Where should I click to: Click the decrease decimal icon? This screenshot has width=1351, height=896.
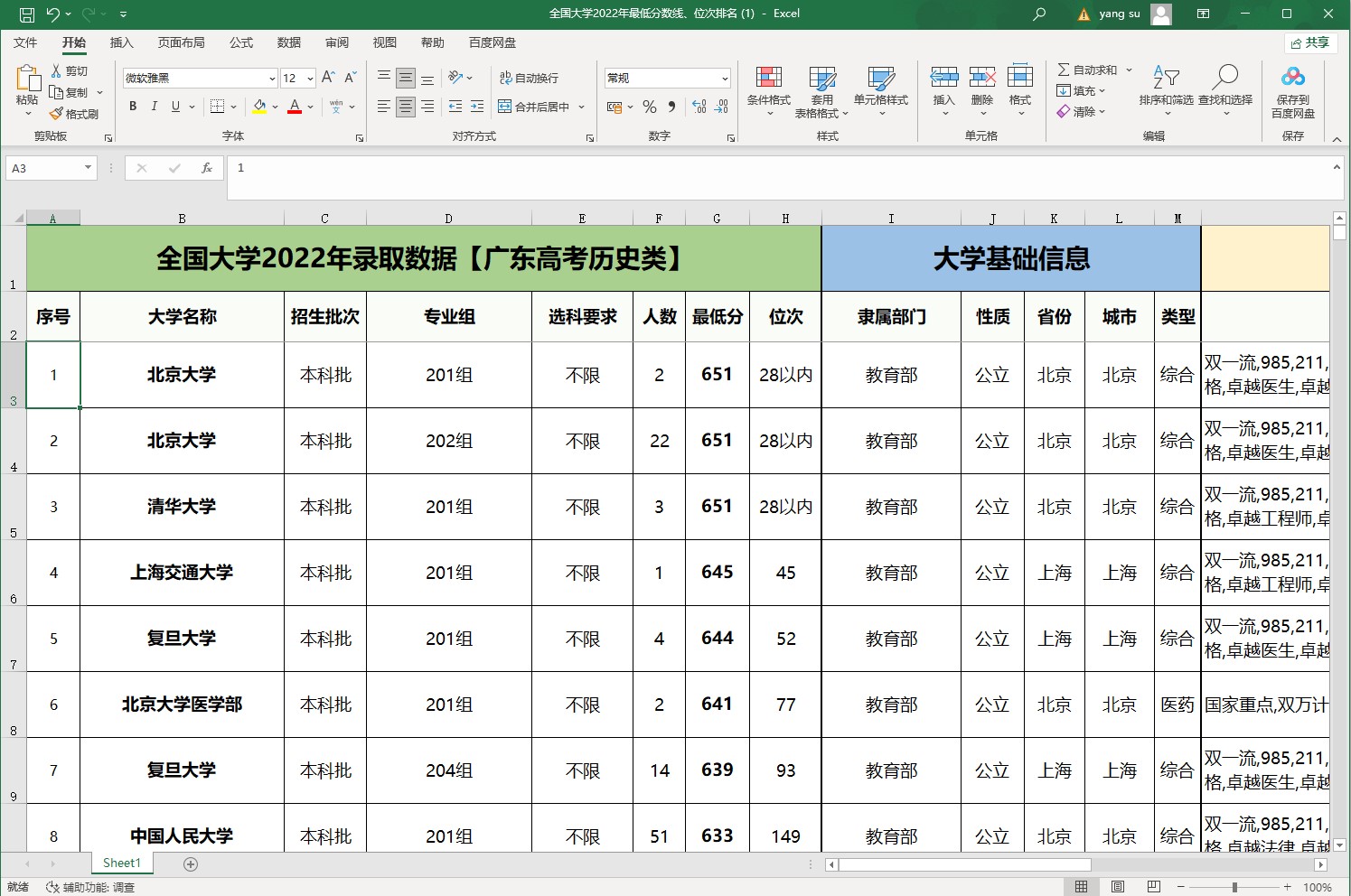[721, 107]
